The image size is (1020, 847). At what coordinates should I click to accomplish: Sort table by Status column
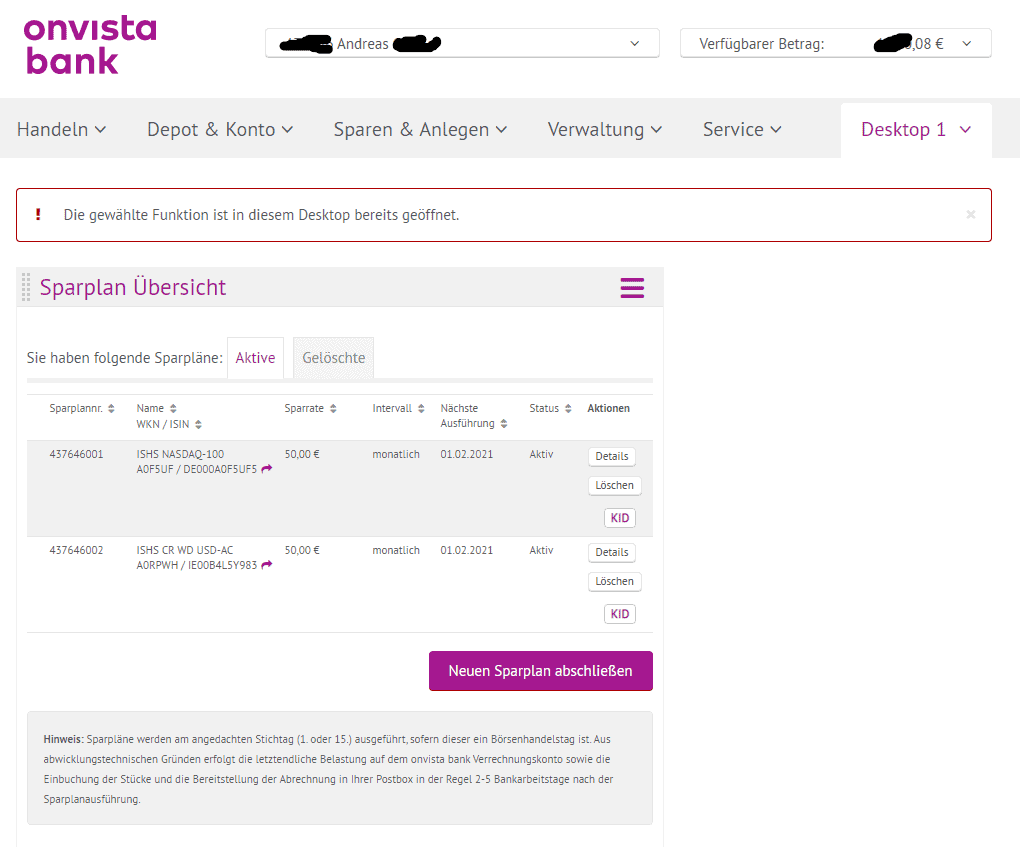(x=568, y=409)
